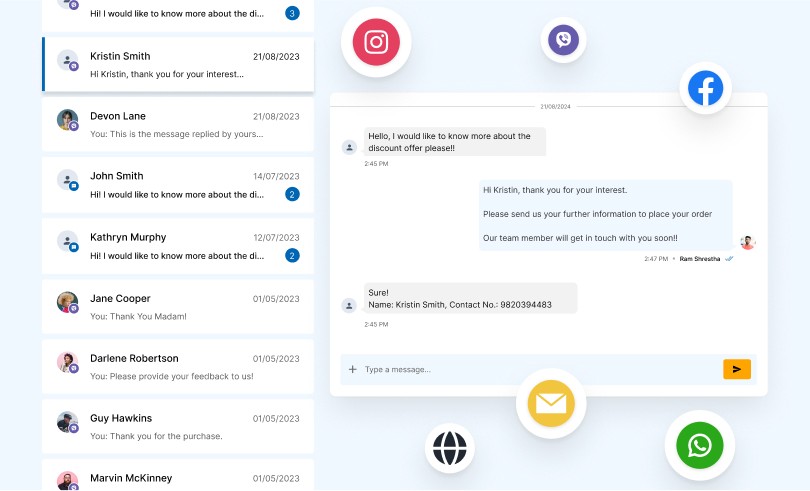
Task: Click 'You: Thank you for the purchase.' preview
Action: click(156, 436)
